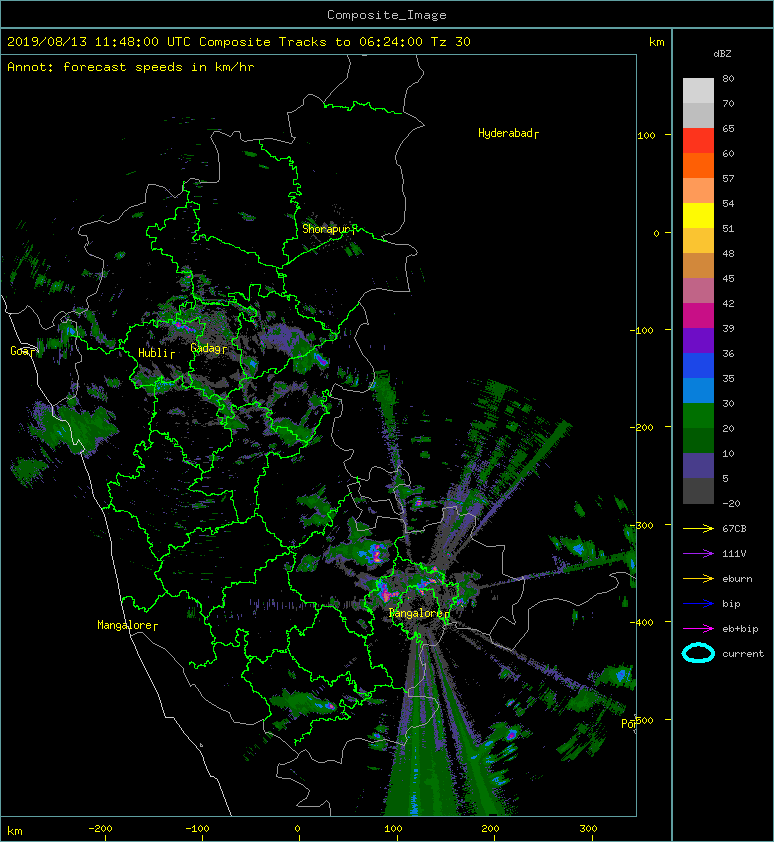
Task: Click the 54 value on the dBZ scale
Action: [728, 204]
